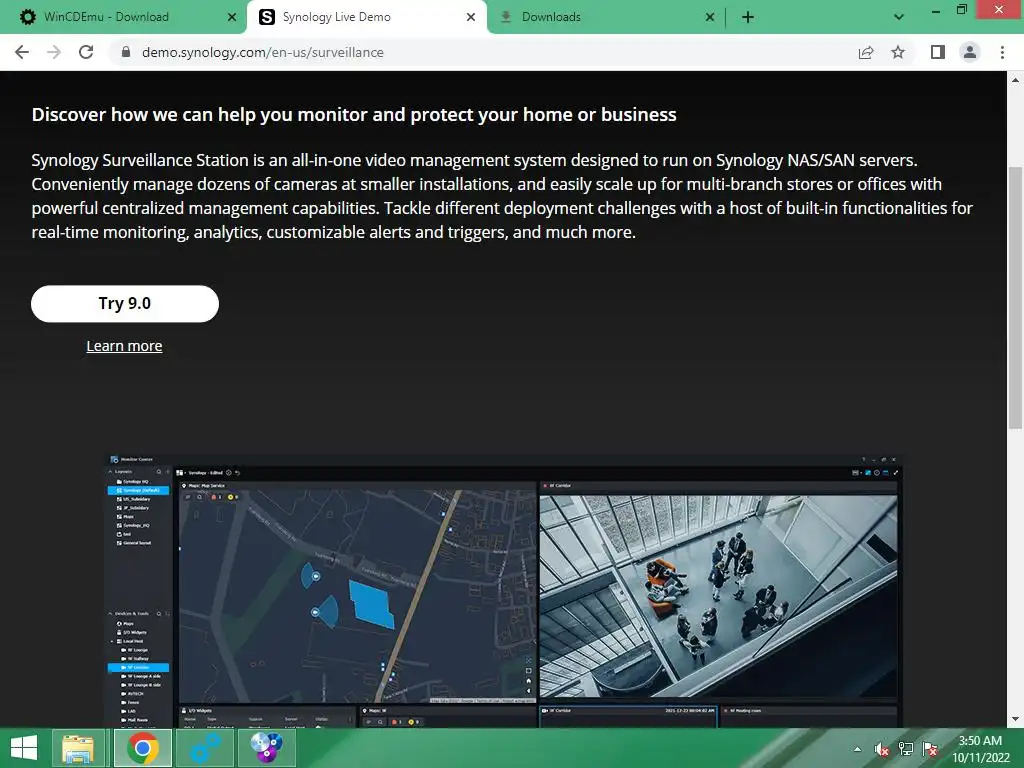Reload the current page
Screen dimensions: 1024x768
pyautogui.click(x=86, y=52)
